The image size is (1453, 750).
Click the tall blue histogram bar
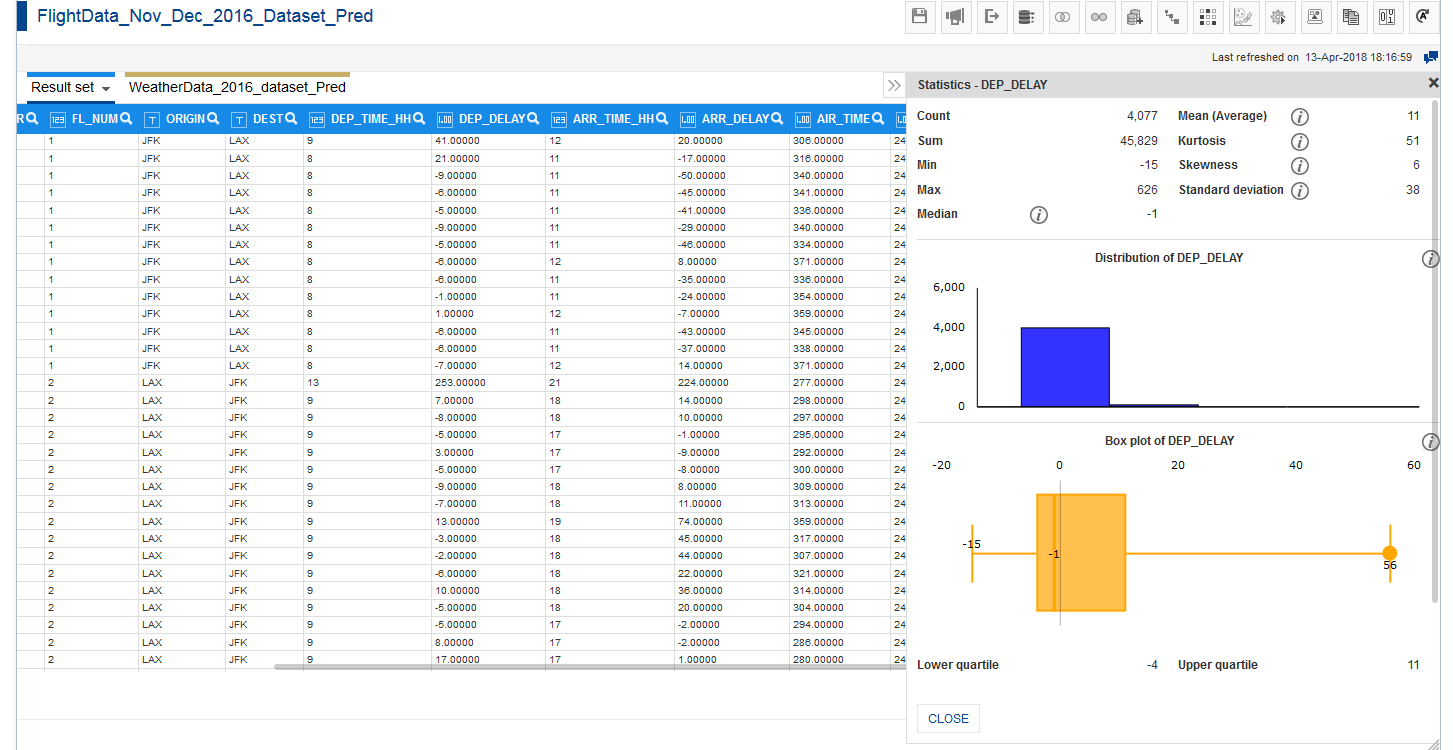pos(1065,366)
